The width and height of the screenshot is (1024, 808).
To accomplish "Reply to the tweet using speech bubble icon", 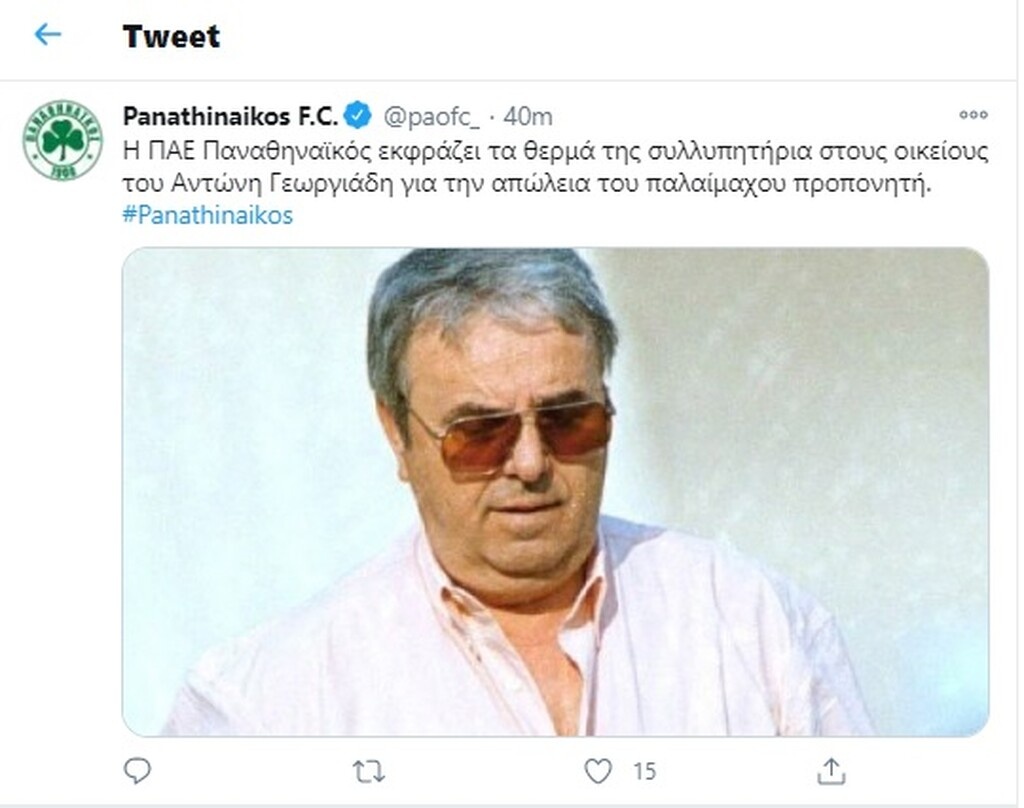I will (x=138, y=770).
